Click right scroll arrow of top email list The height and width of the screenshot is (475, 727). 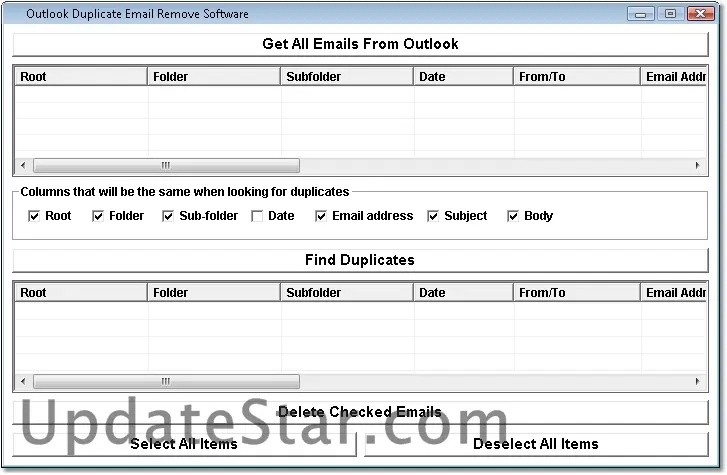tap(698, 165)
